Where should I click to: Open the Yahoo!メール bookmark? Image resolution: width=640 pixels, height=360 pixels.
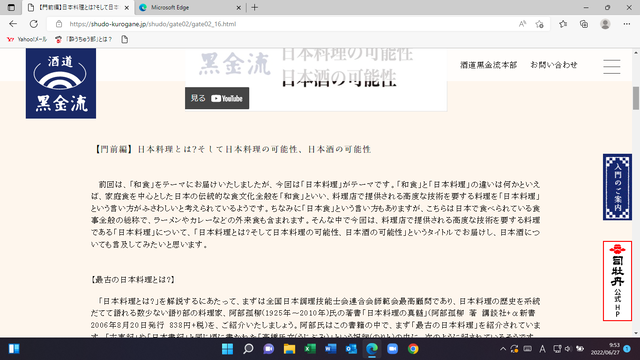tap(27, 39)
